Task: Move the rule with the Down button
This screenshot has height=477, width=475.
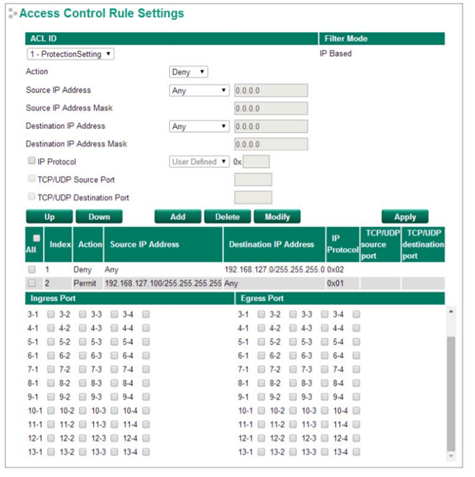Action: click(99, 217)
